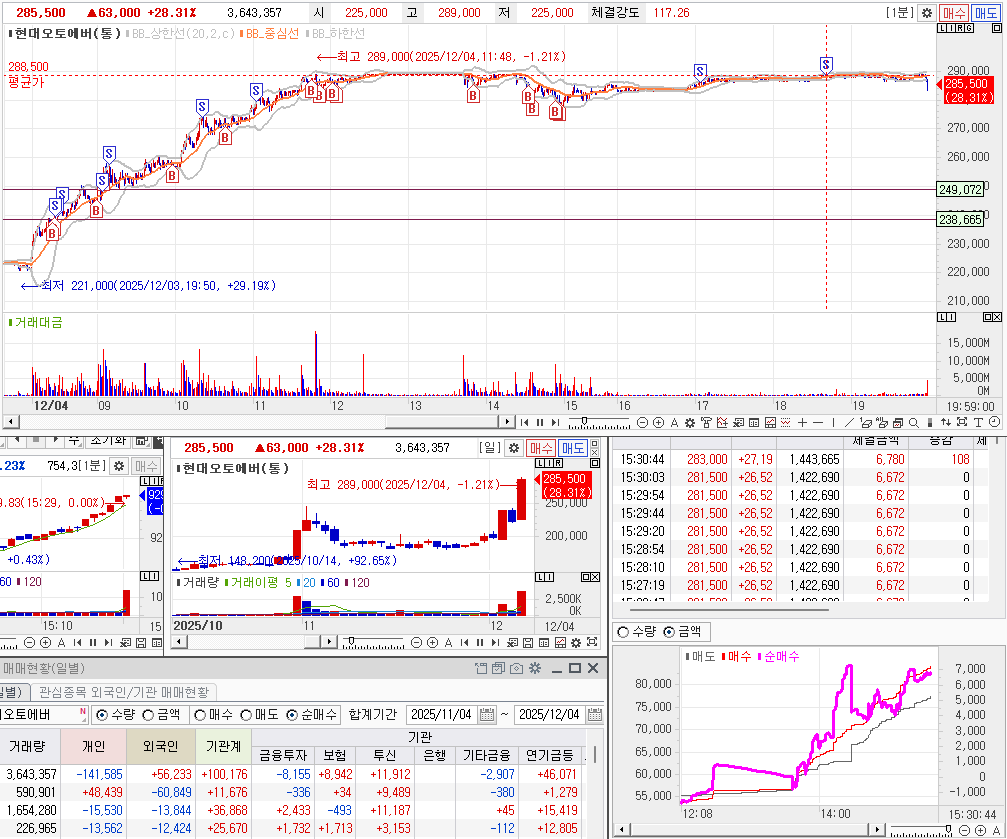Click red 매수 button on main chart
This screenshot has width=1007, height=839.
tap(954, 13)
